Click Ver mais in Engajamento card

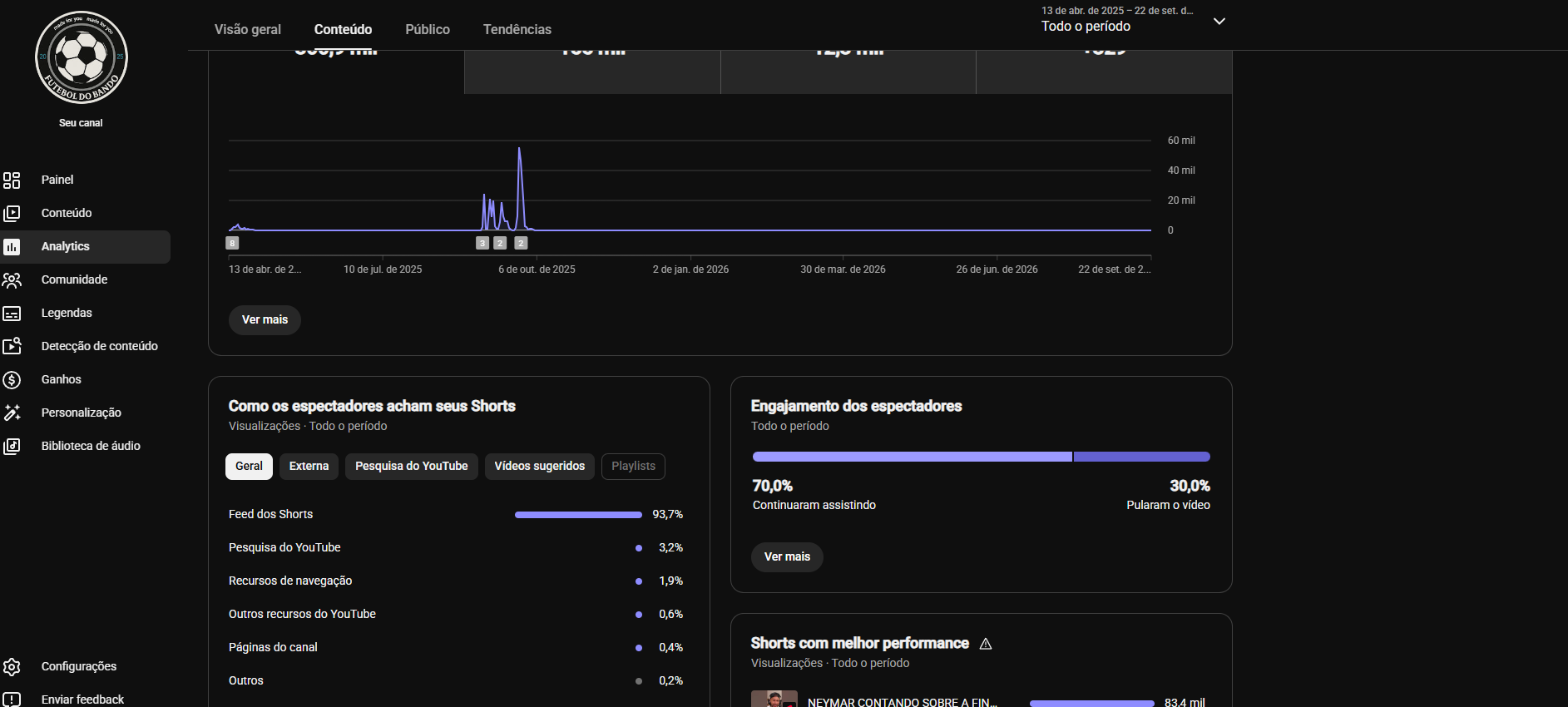click(787, 556)
